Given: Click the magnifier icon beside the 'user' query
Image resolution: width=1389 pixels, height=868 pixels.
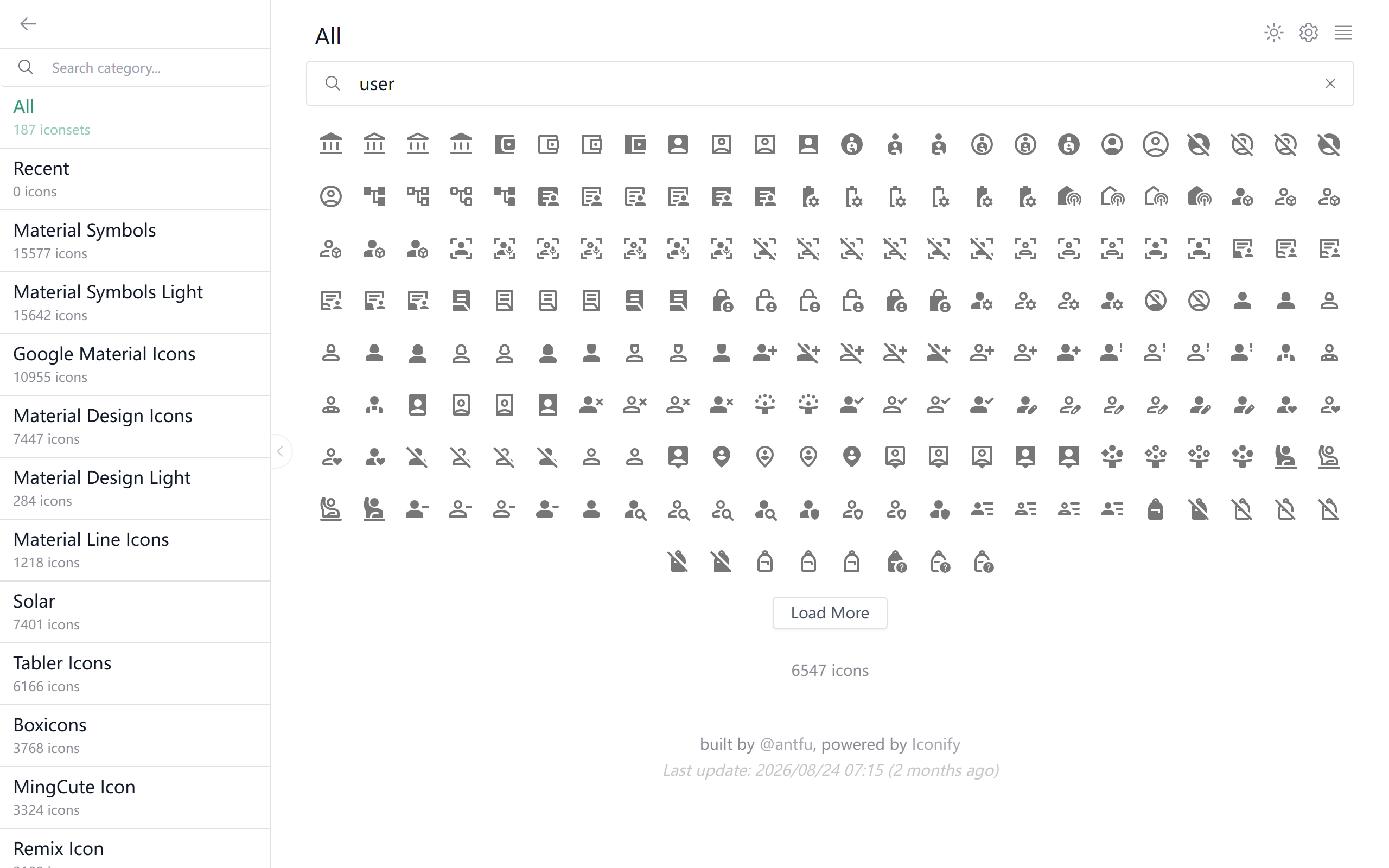Looking at the screenshot, I should tap(333, 84).
